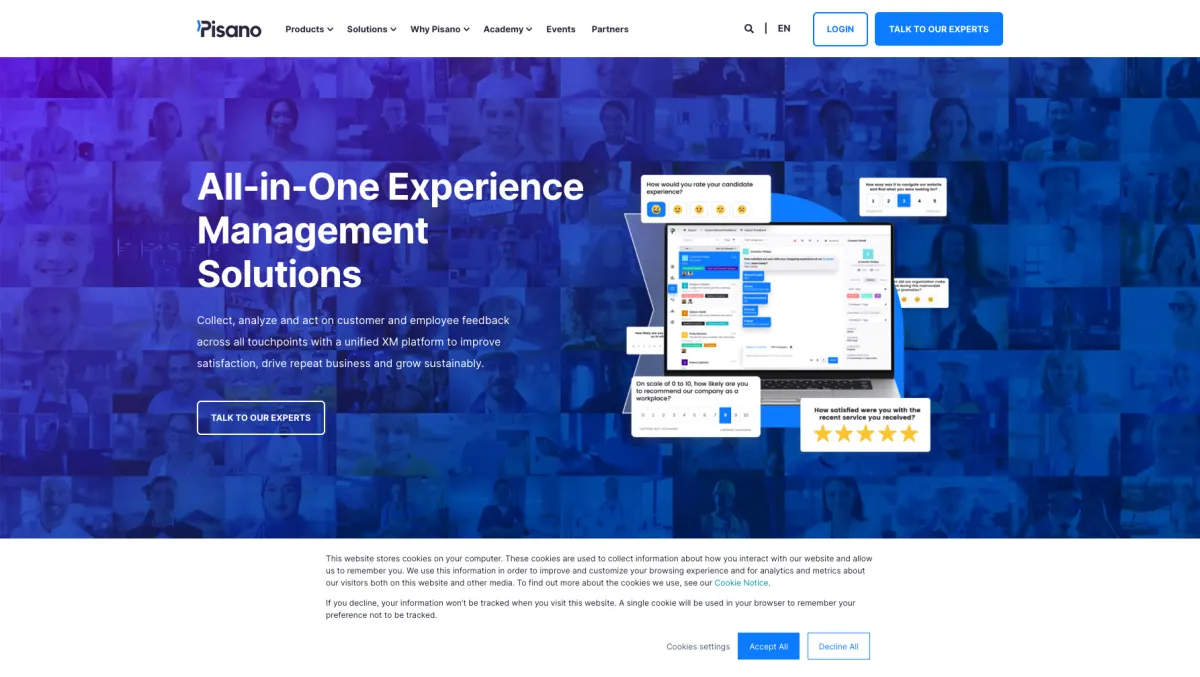Image resolution: width=1200 pixels, height=677 pixels.
Task: Click the LOGIN button
Action: tap(840, 29)
